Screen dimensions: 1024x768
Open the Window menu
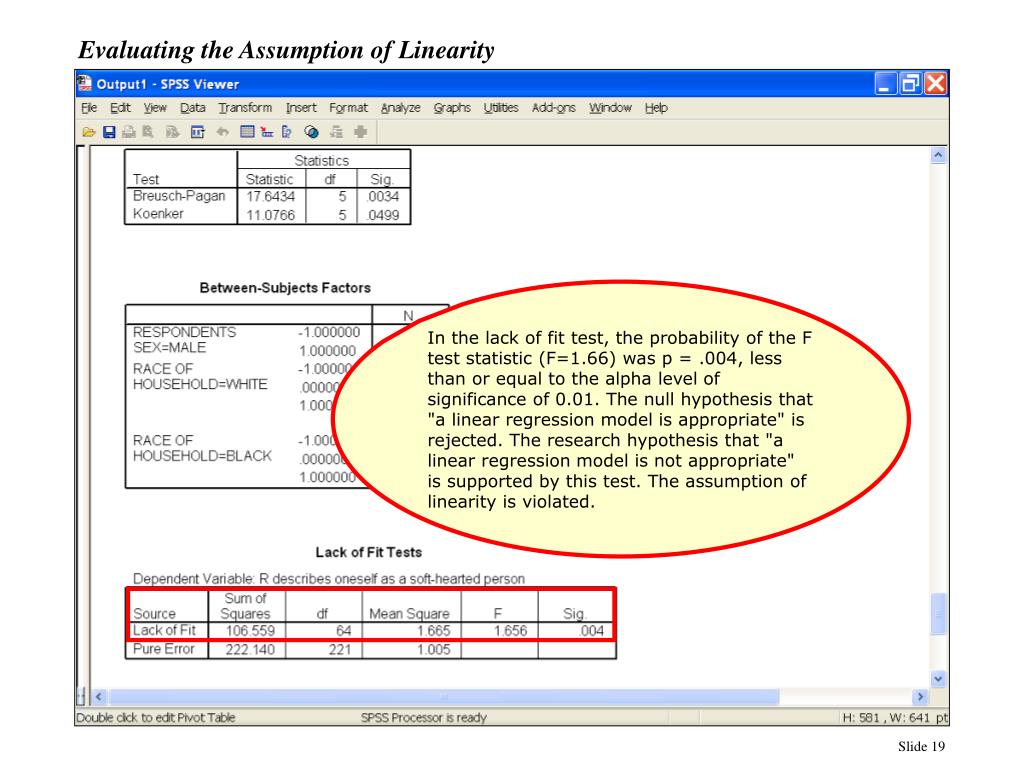tap(610, 108)
